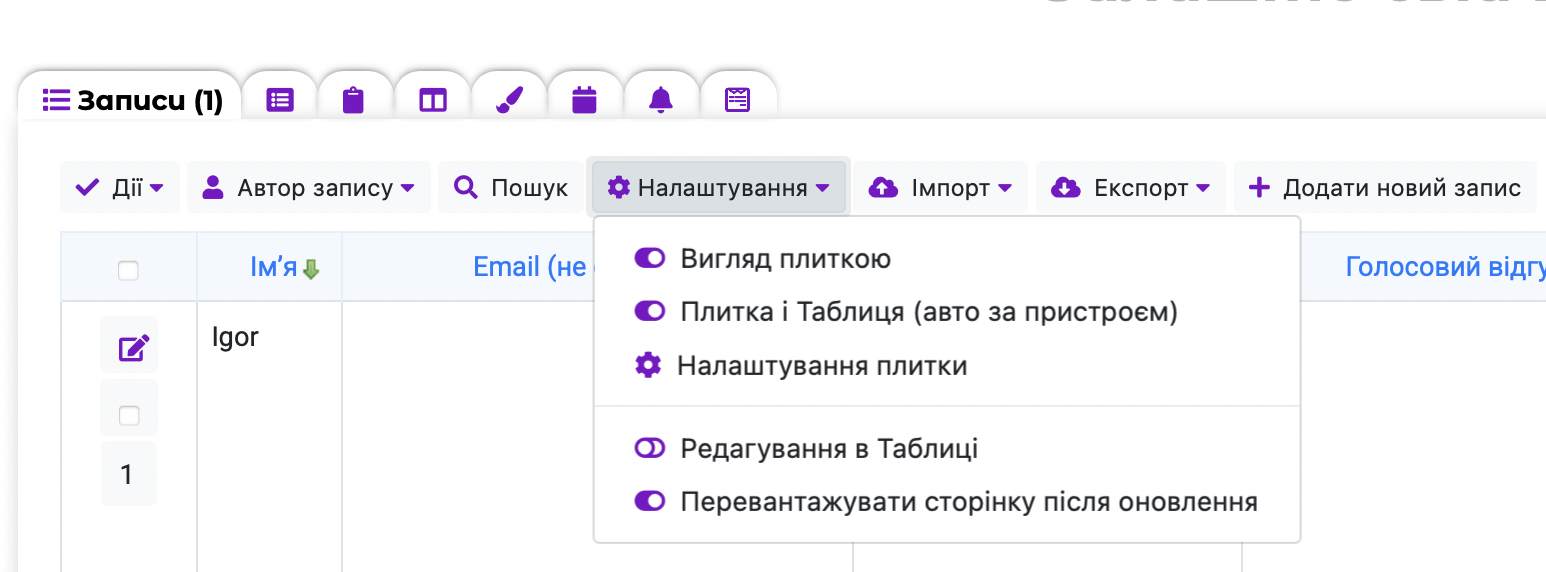
Task: Open the list view tab icon
Action: click(x=280, y=100)
